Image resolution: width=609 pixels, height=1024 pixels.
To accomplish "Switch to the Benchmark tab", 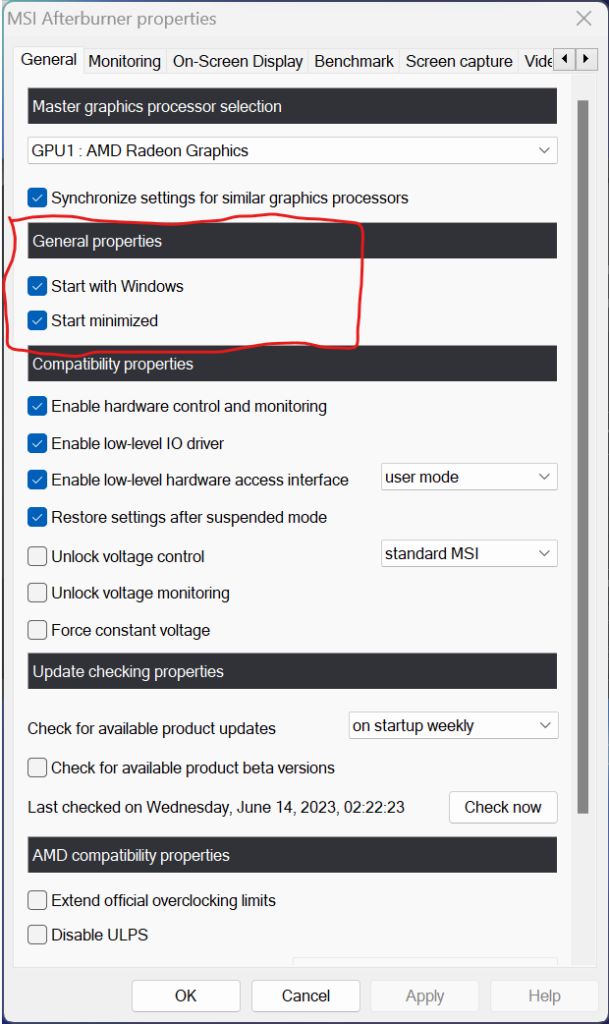I will point(354,61).
